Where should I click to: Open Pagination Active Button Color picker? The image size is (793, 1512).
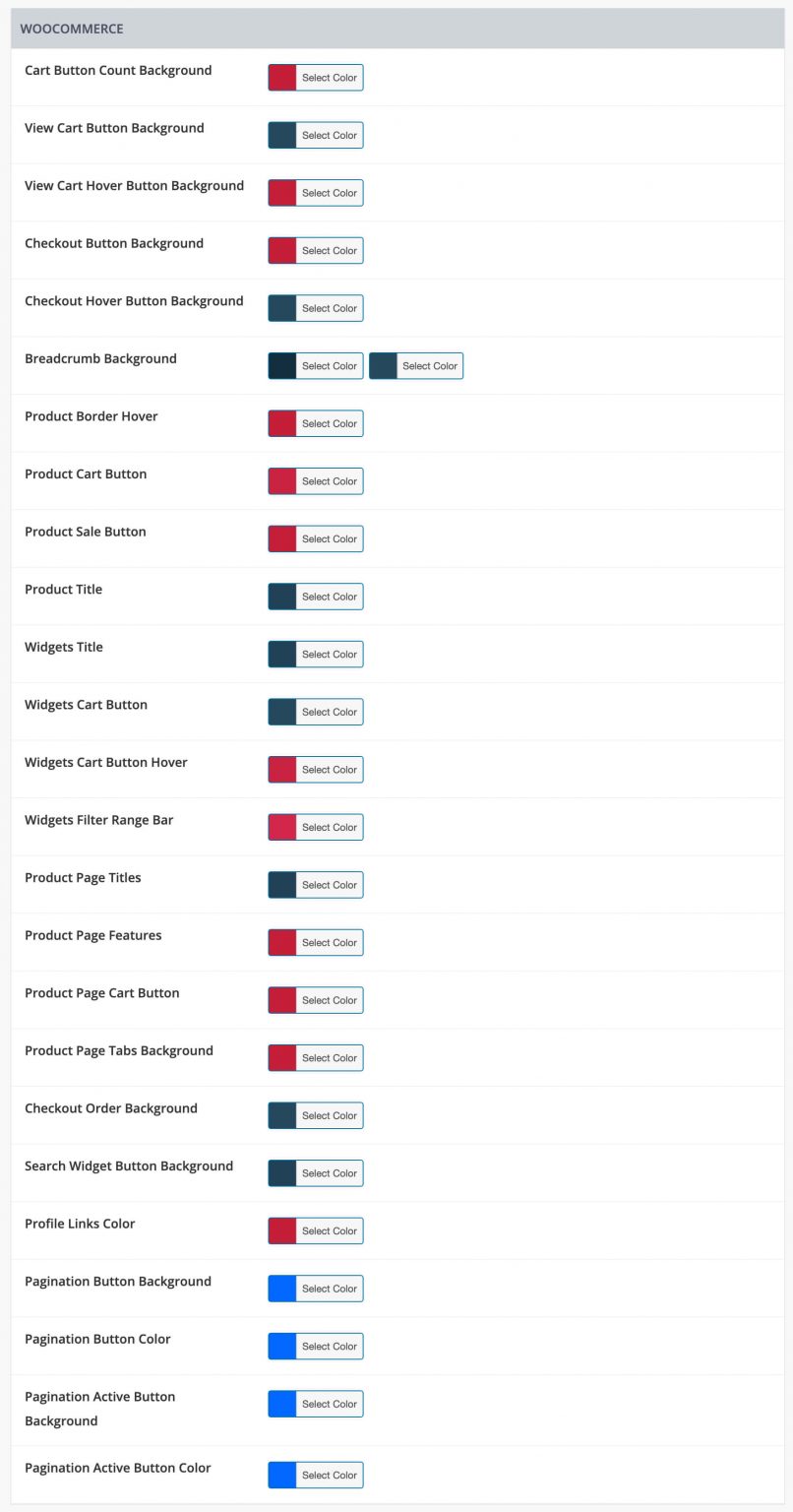click(315, 1476)
